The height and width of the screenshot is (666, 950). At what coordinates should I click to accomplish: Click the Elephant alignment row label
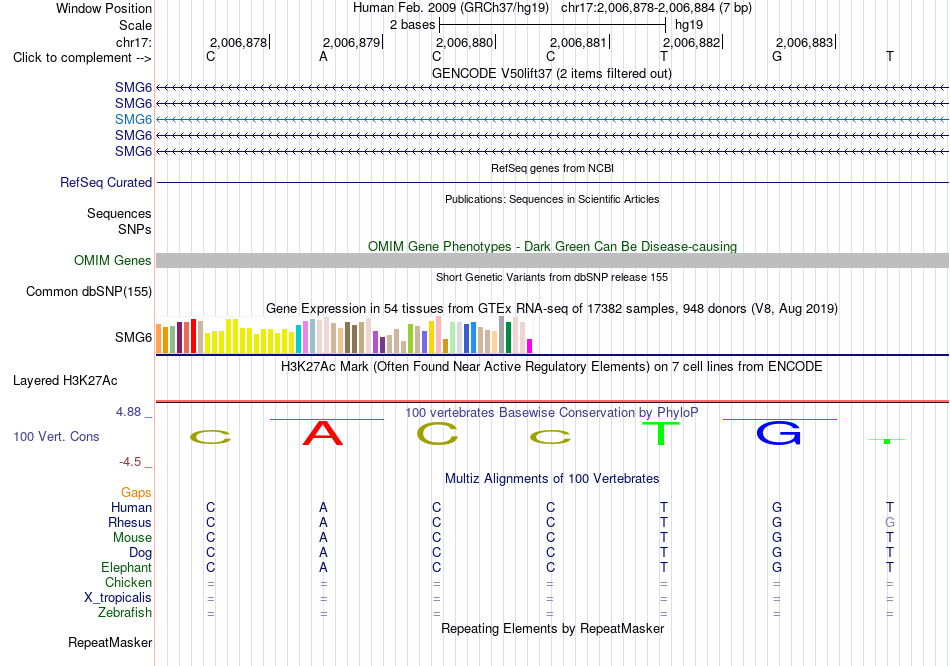(126, 568)
